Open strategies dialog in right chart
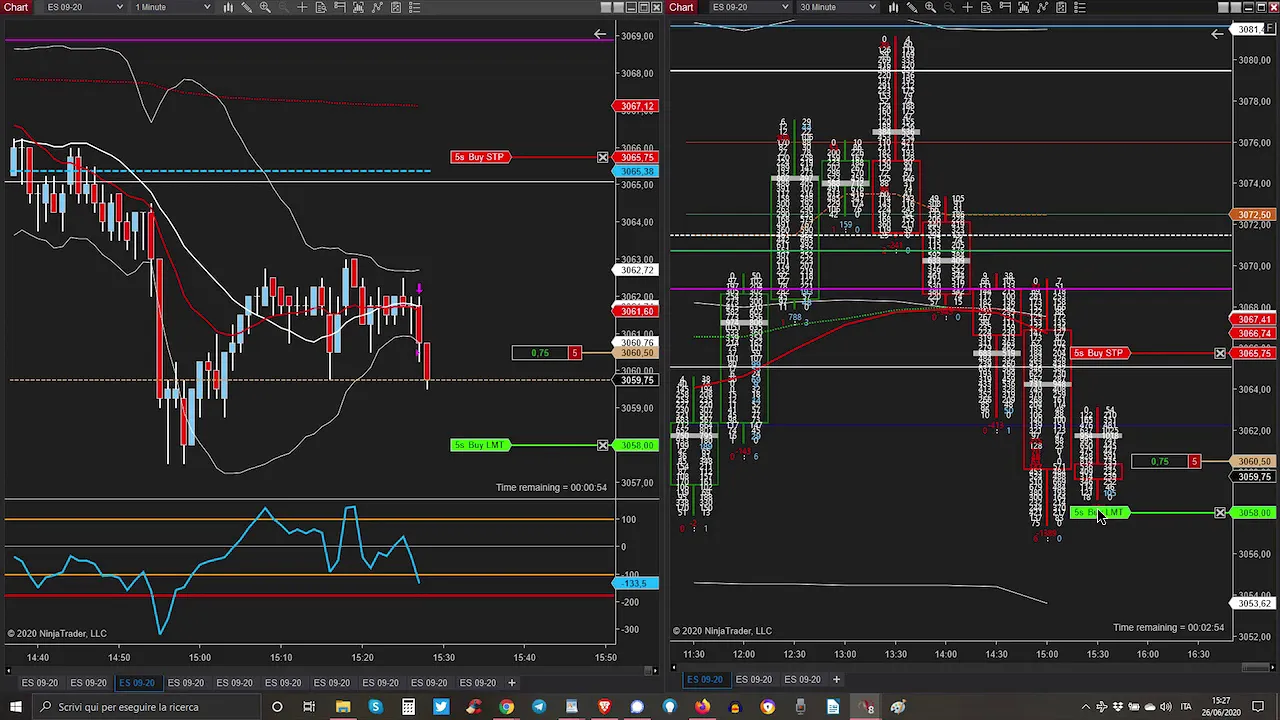The height and width of the screenshot is (720, 1280). tap(1061, 7)
